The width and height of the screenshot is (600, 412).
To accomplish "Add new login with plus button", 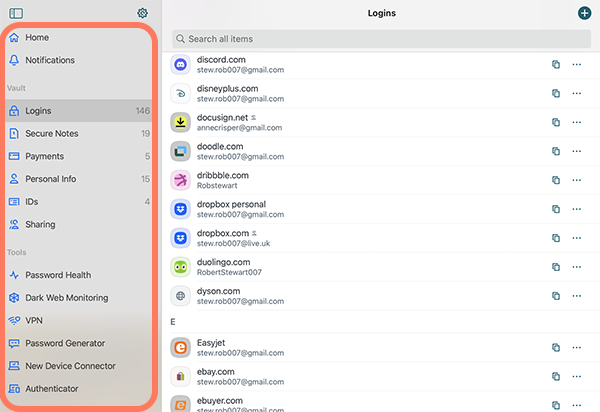I will (x=584, y=13).
